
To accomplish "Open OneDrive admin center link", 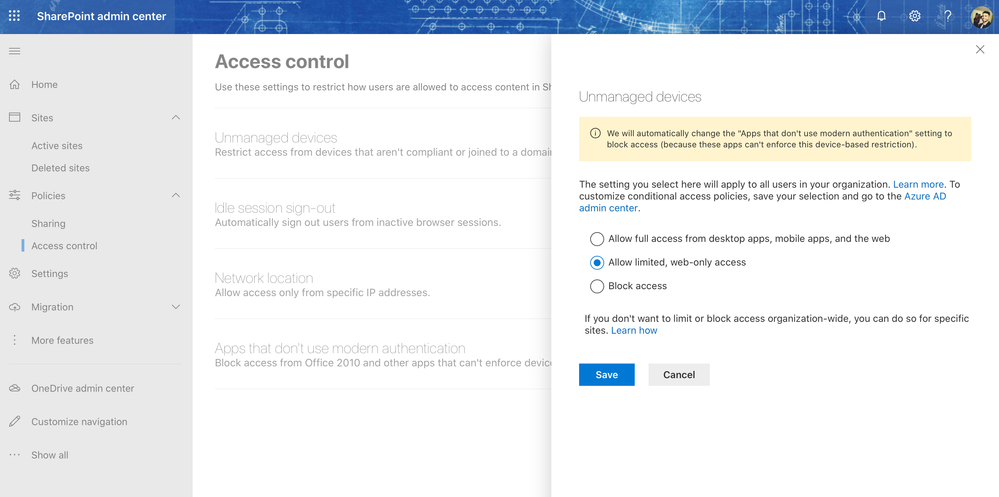I will coord(83,389).
